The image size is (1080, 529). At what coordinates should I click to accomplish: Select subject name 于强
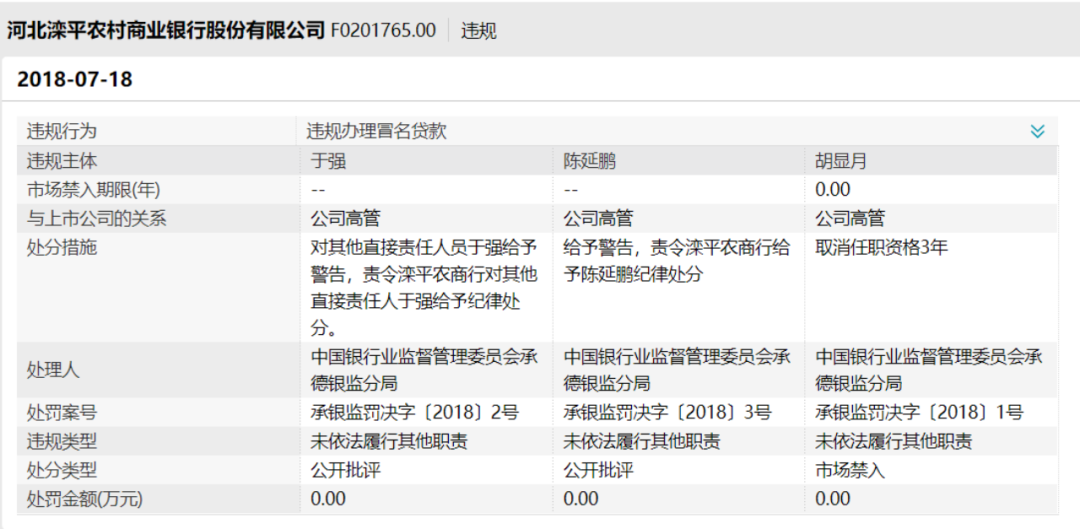coord(328,160)
